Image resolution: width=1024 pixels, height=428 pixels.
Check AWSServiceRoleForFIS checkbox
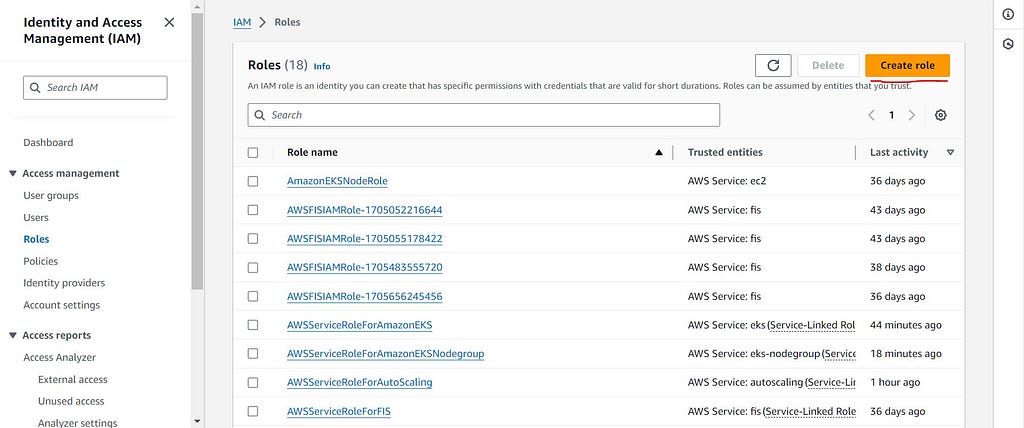253,411
